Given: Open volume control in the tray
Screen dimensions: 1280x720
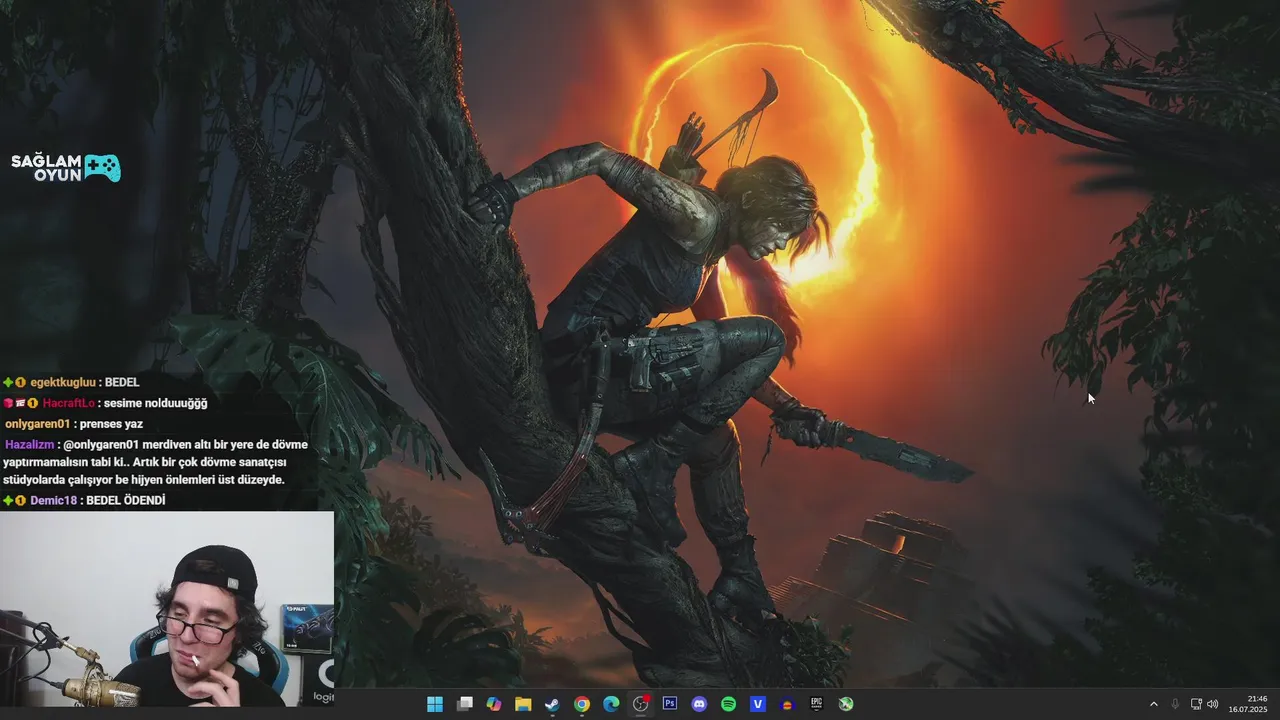Looking at the screenshot, I should tap(1213, 704).
